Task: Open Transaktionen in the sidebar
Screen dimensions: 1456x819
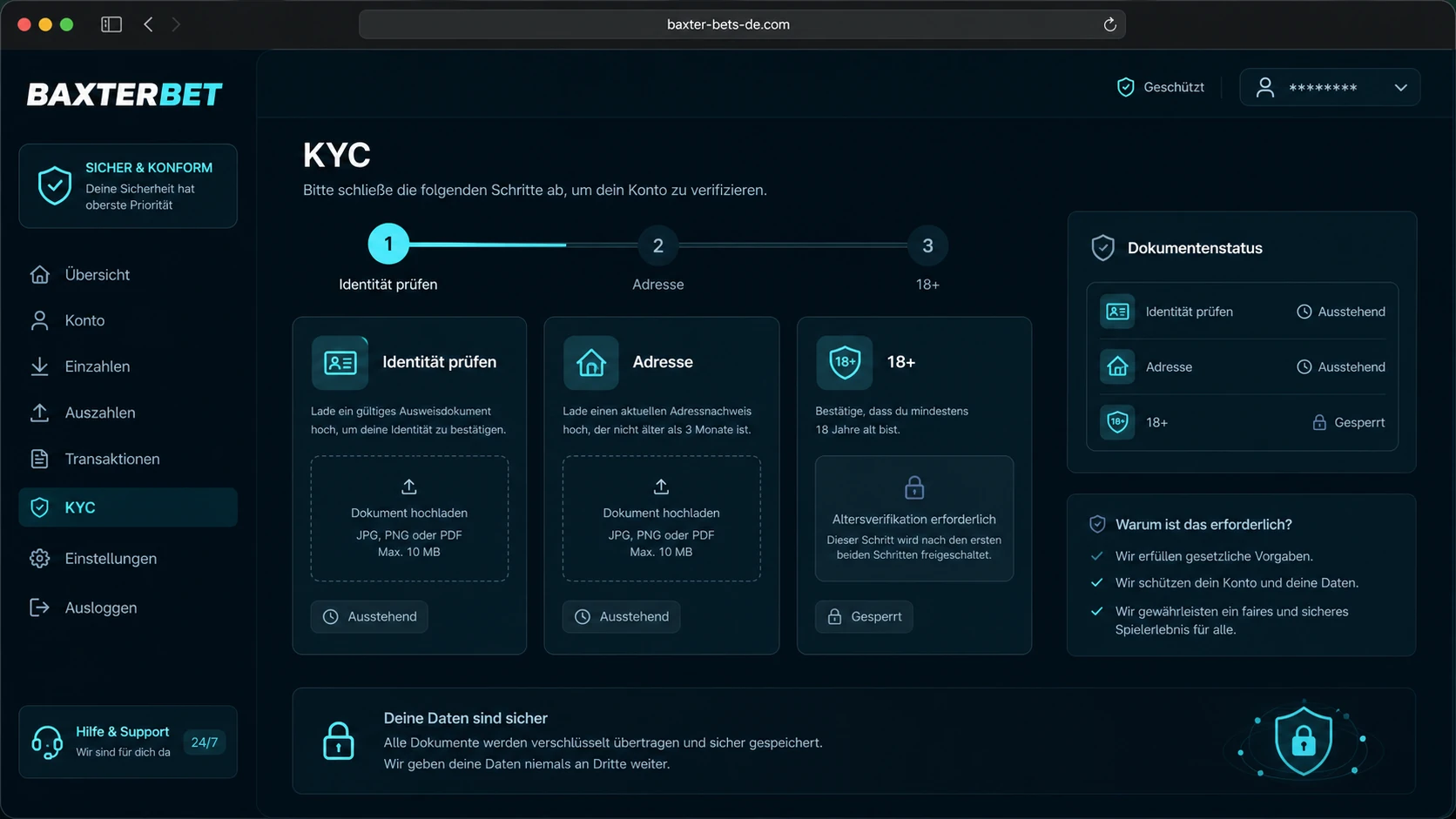Action: point(128,459)
